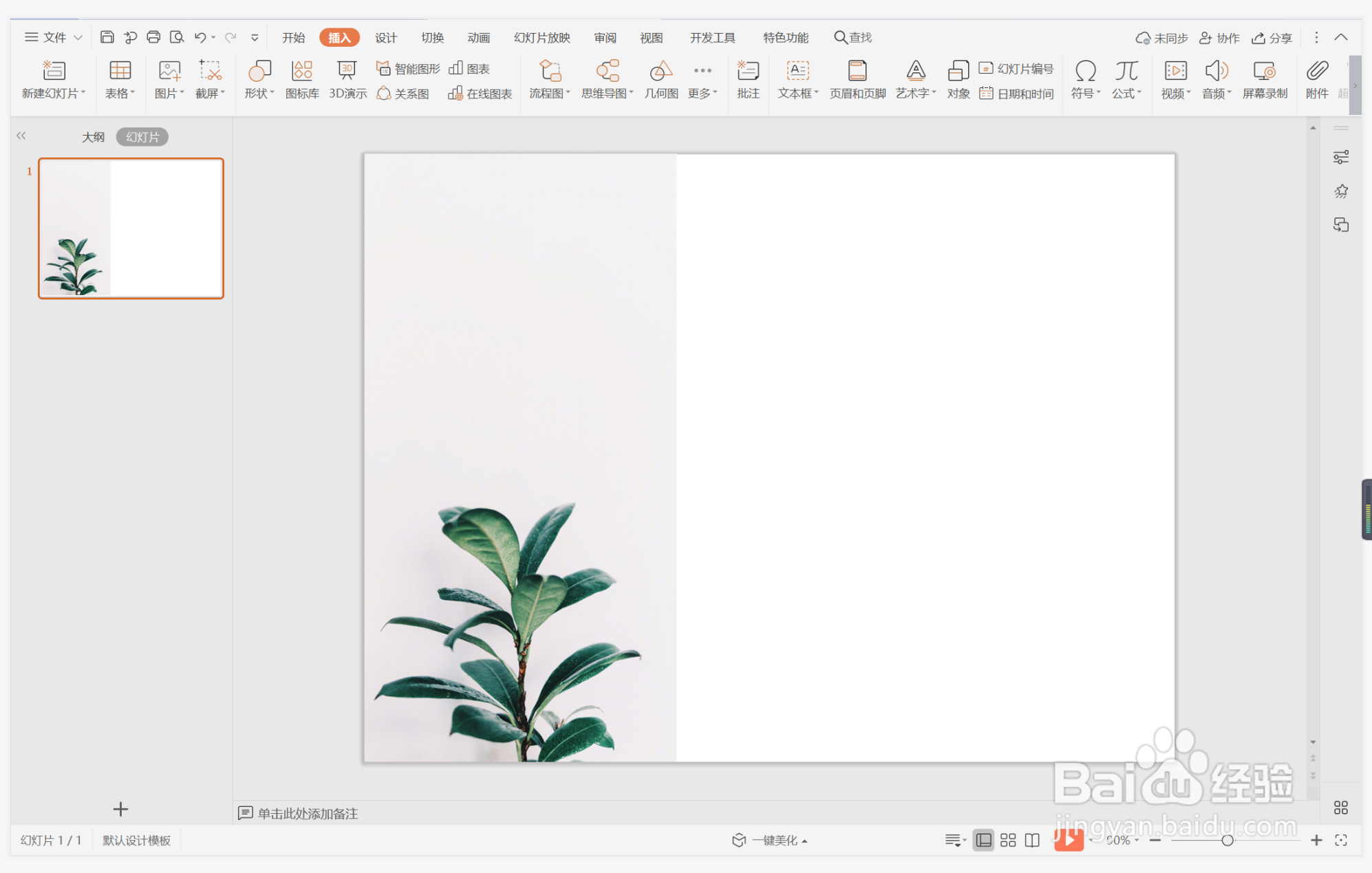Click the zoom slider handle

point(1227,840)
